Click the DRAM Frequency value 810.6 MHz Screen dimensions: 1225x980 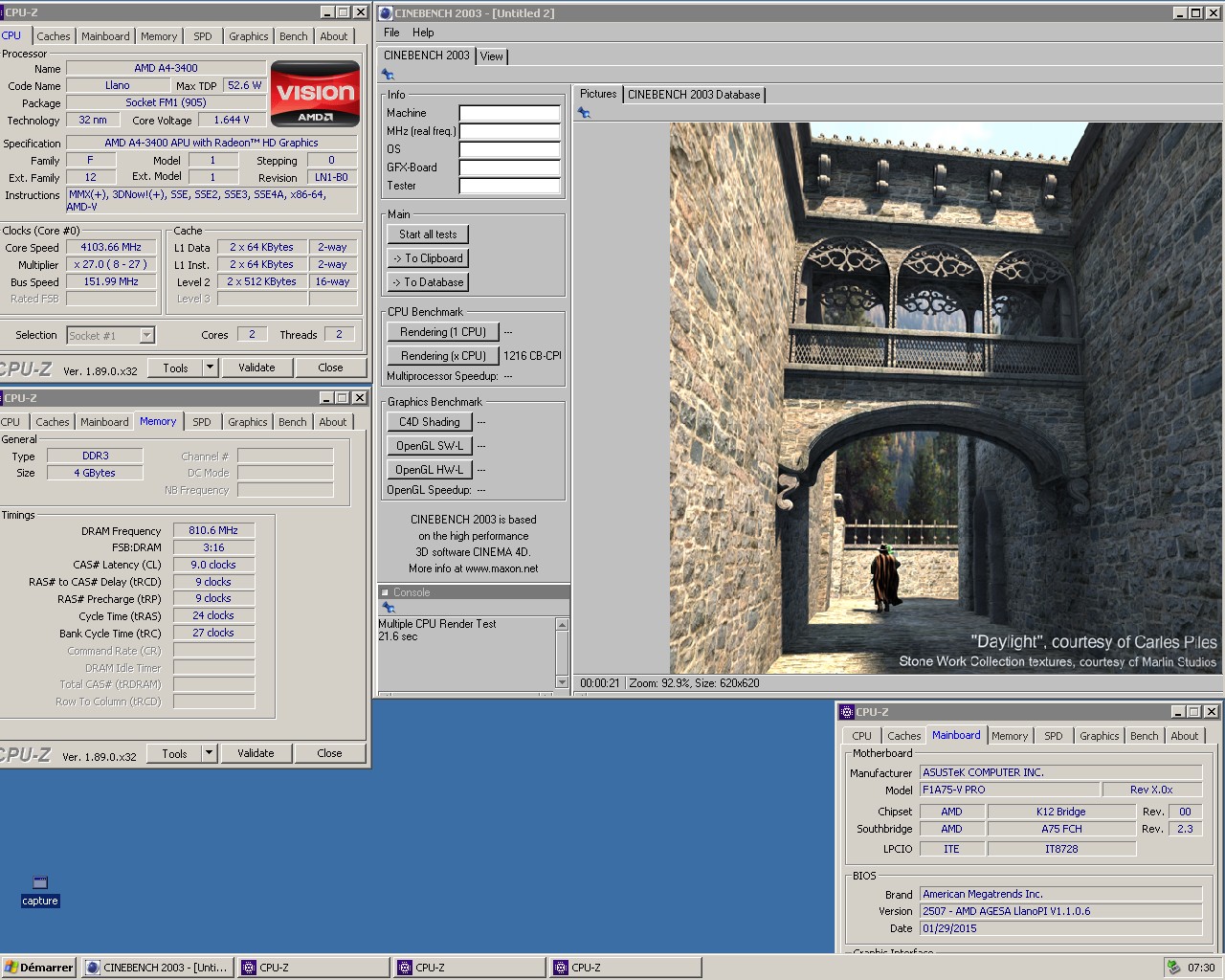[x=213, y=530]
